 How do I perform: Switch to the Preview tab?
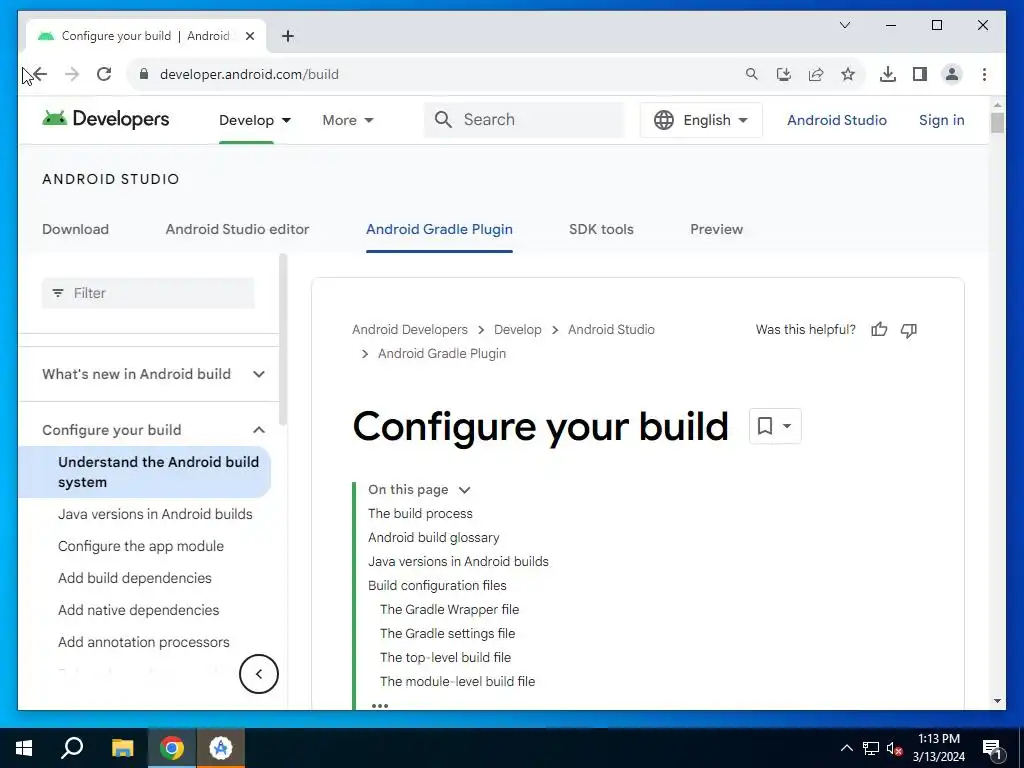716,229
